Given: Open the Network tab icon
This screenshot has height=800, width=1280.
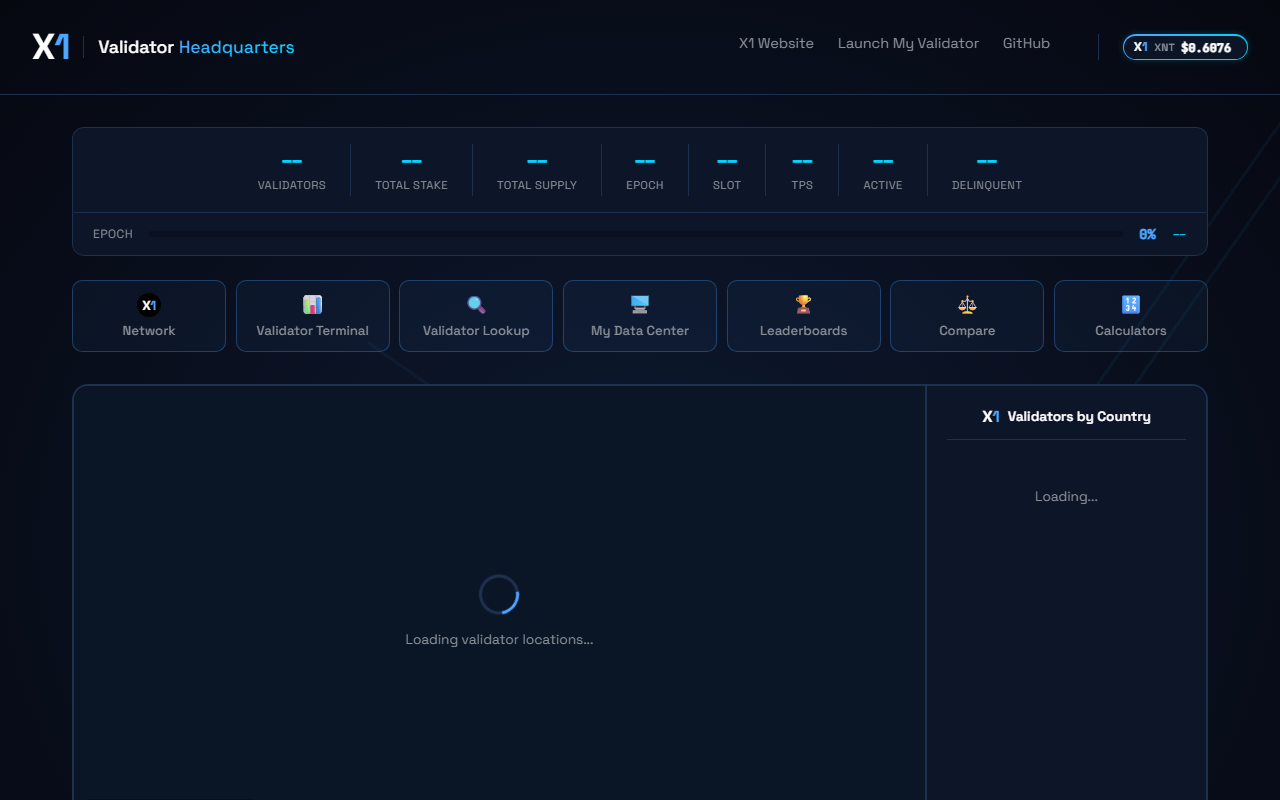Looking at the screenshot, I should pos(149,305).
